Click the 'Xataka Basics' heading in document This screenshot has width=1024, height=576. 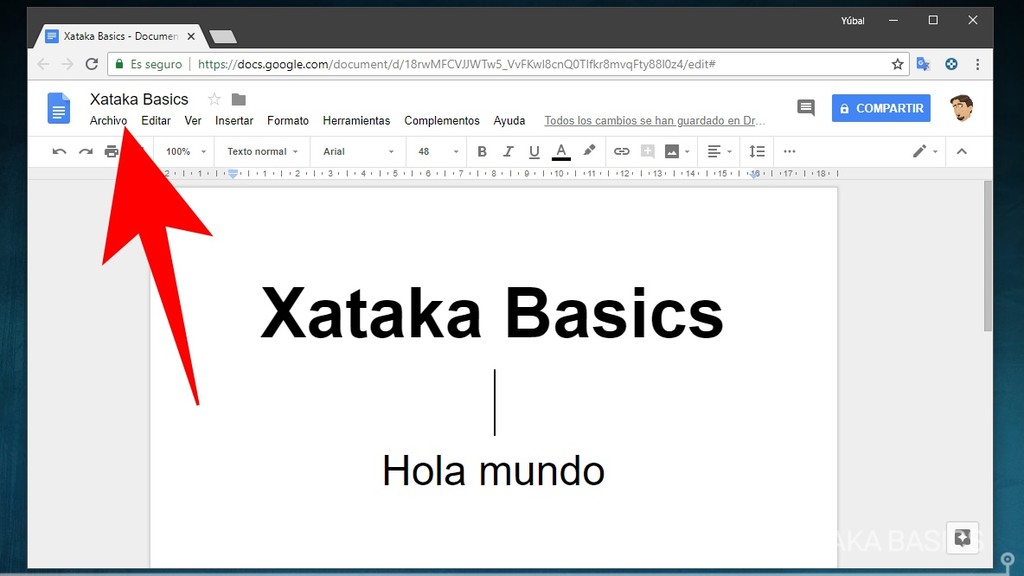coord(492,313)
